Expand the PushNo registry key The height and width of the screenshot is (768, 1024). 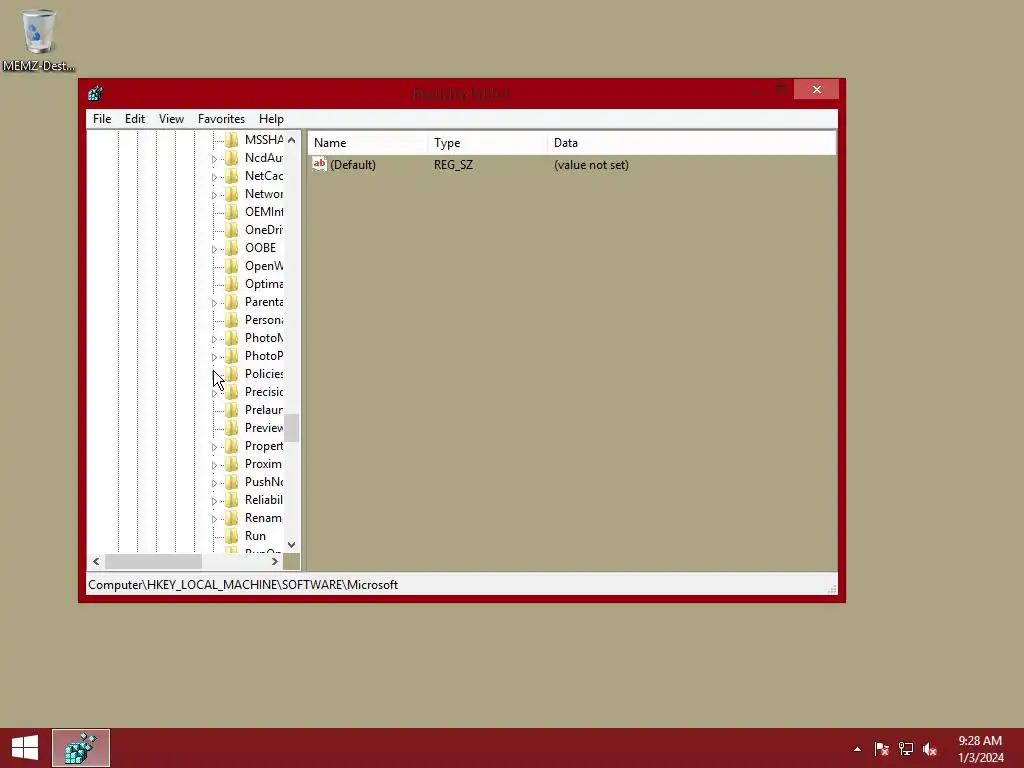coord(214,483)
